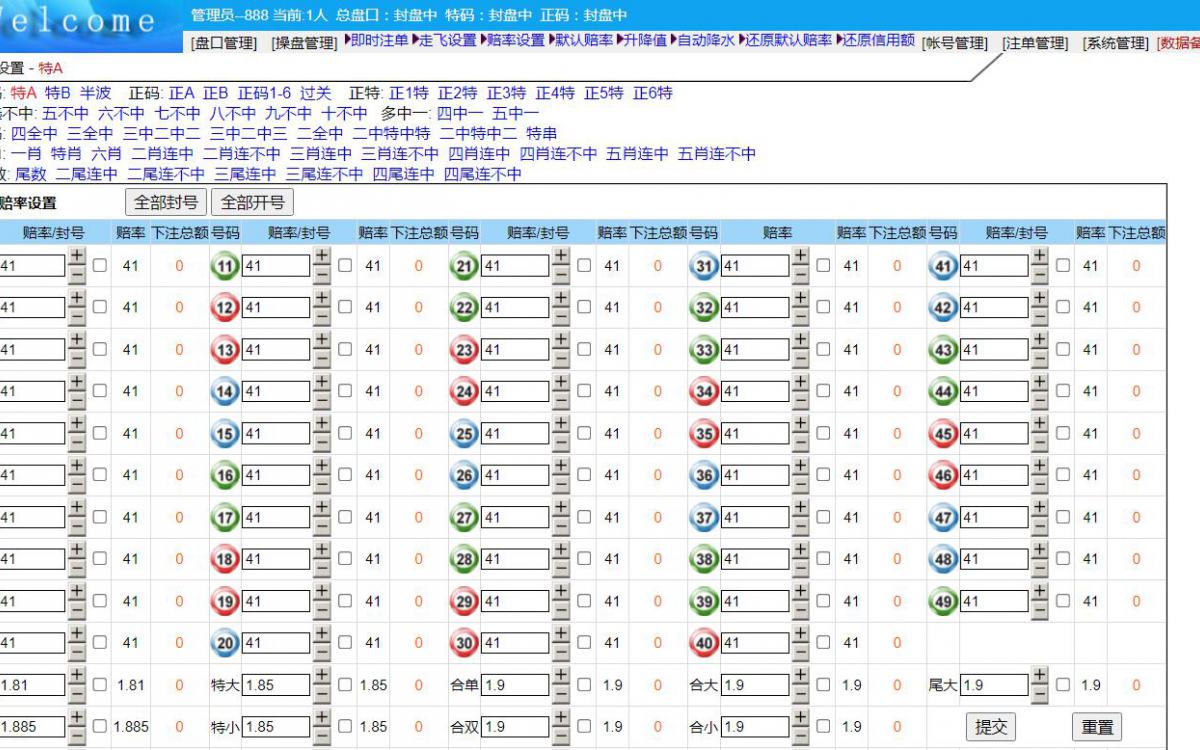Check the box next to 合单 odds
1200x750 pixels.
coord(584,686)
